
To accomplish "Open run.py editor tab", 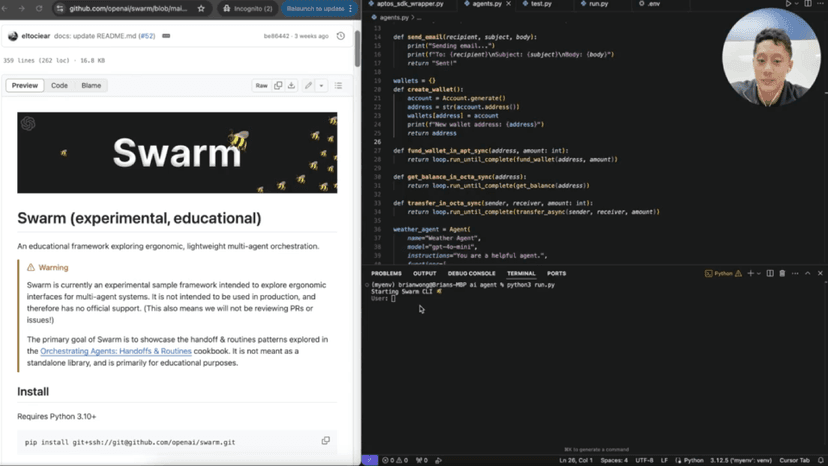I will (x=598, y=4).
